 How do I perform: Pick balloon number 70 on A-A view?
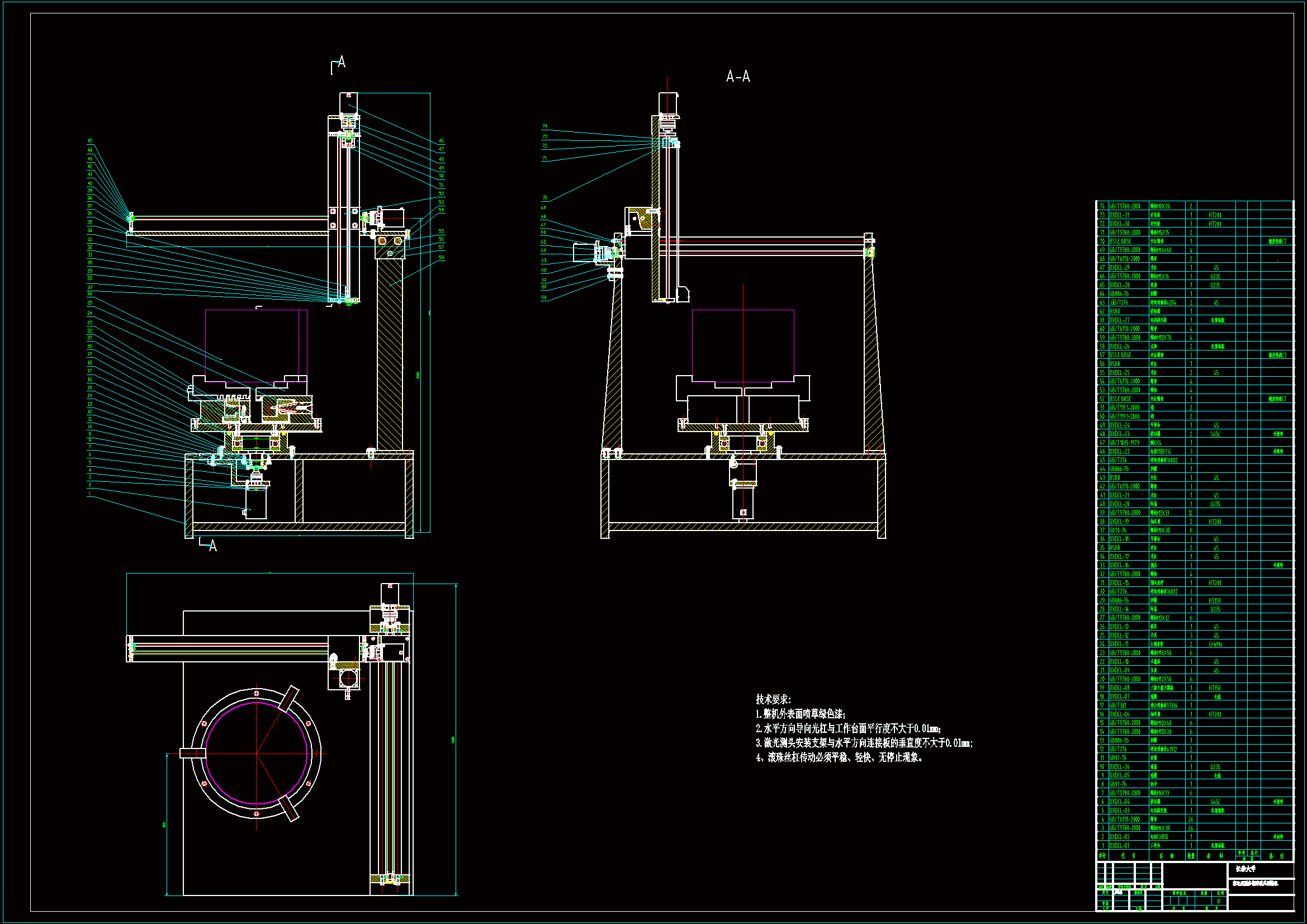pos(545,198)
